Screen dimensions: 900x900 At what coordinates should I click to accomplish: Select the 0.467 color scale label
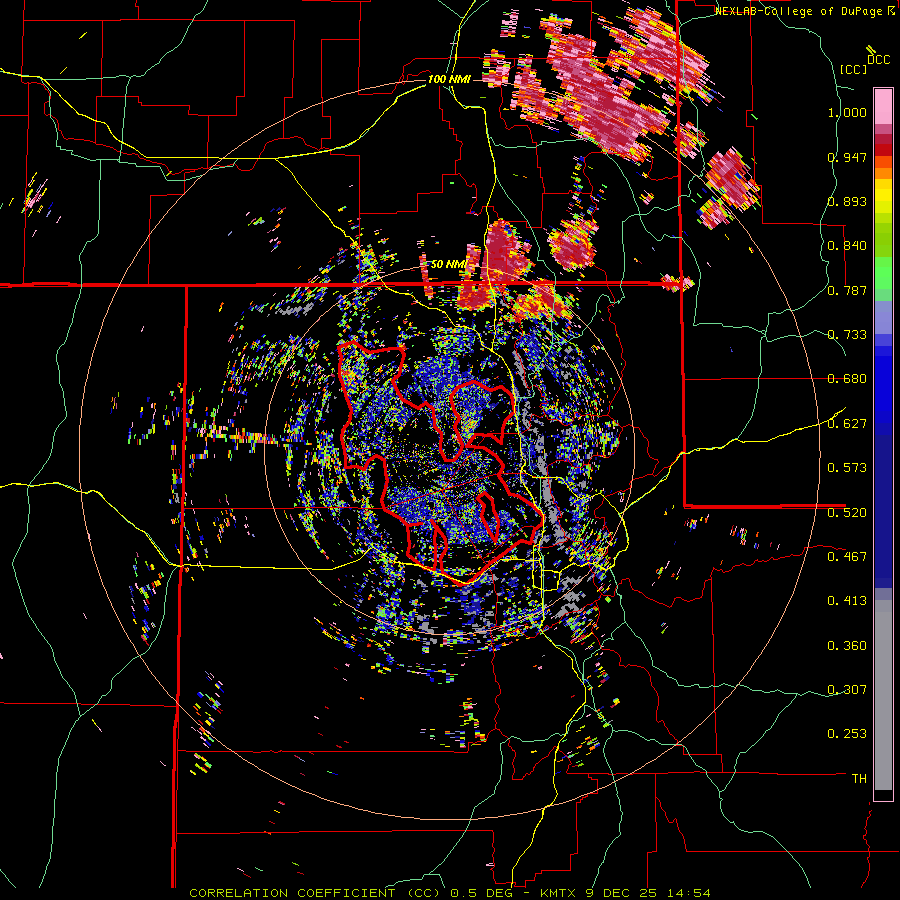coord(847,556)
